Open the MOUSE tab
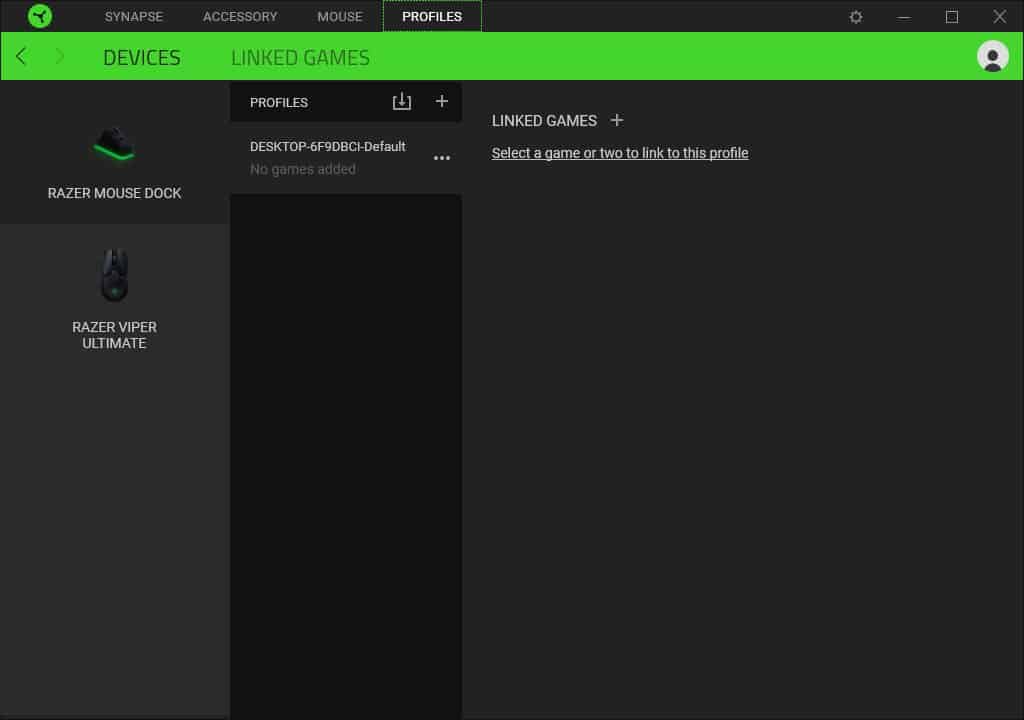Screen dimensions: 1024x720 point(339,16)
